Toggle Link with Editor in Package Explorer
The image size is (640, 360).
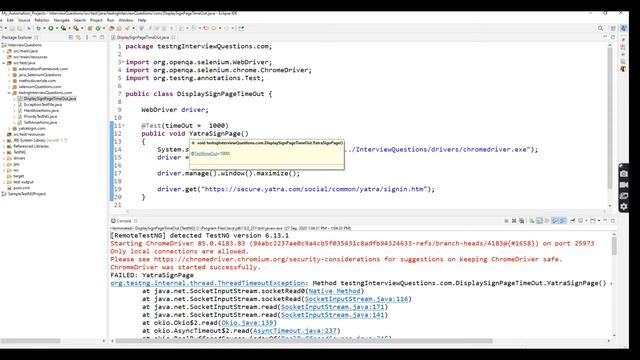[x=78, y=37]
